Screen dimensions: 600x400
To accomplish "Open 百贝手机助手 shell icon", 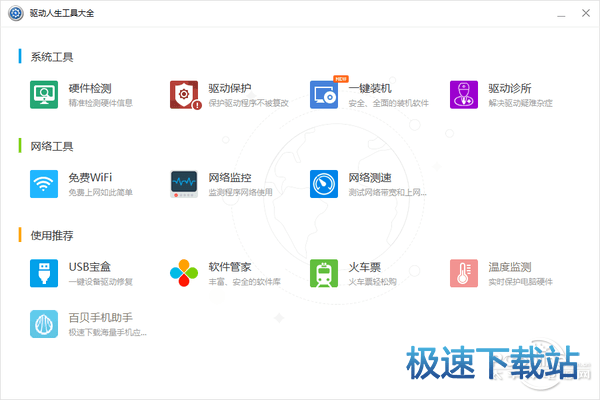I will click(x=44, y=324).
